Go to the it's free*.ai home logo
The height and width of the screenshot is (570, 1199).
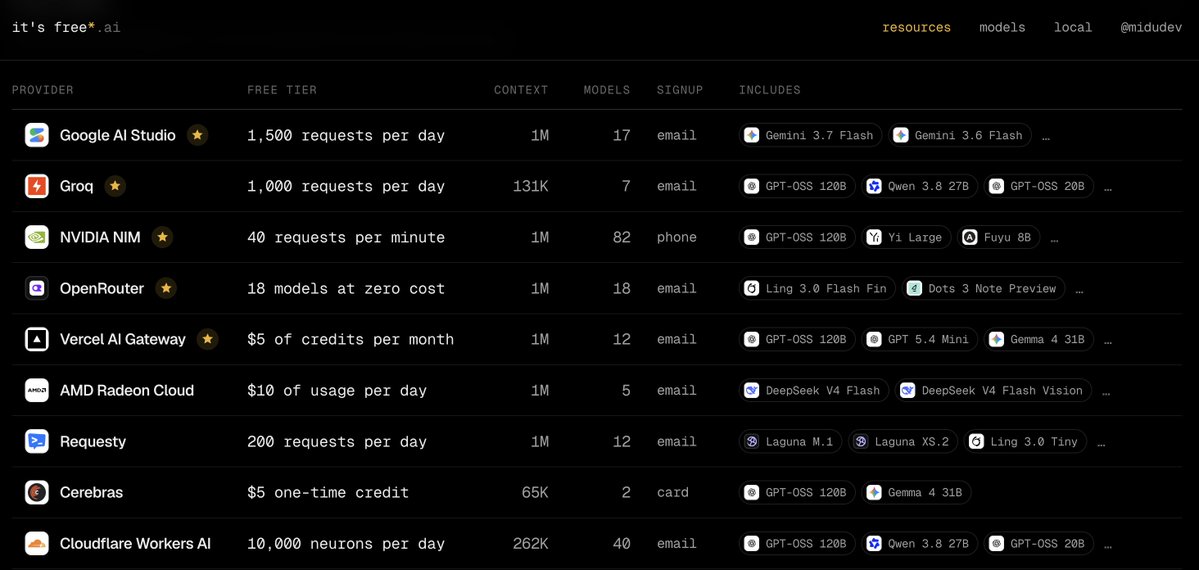click(67, 28)
